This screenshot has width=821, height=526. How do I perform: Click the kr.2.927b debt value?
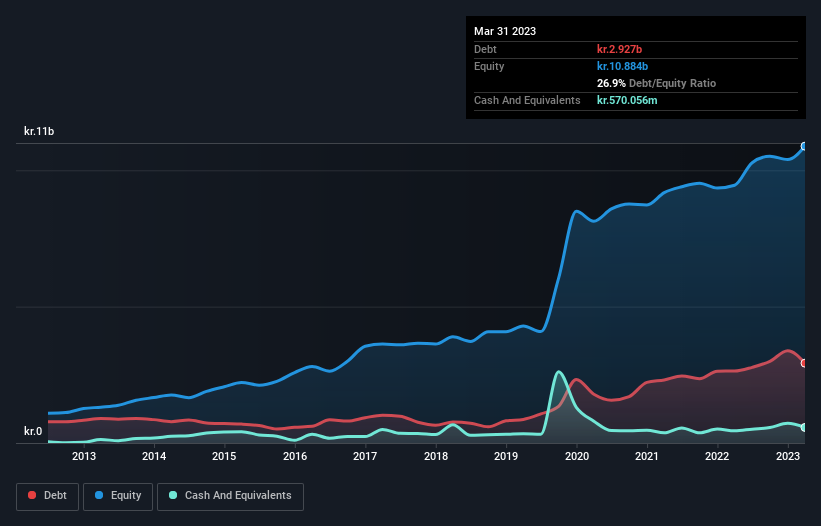(619, 49)
